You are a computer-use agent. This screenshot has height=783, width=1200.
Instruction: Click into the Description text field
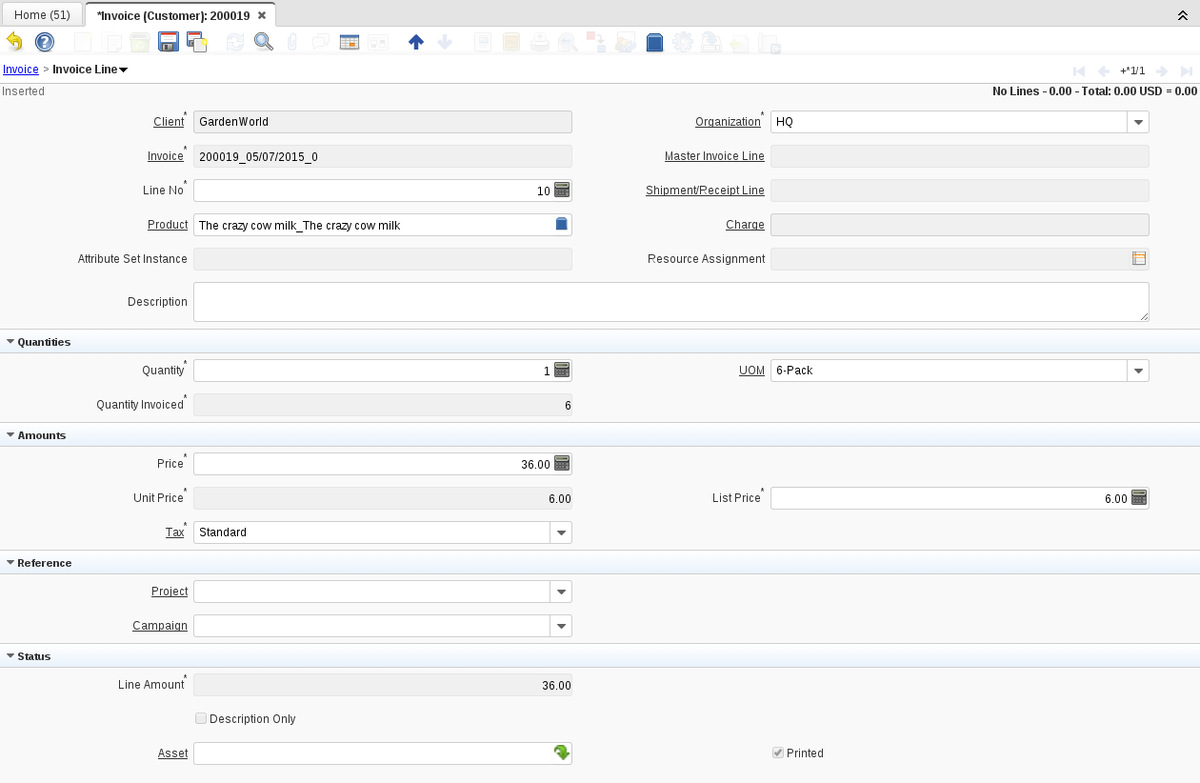click(670, 302)
